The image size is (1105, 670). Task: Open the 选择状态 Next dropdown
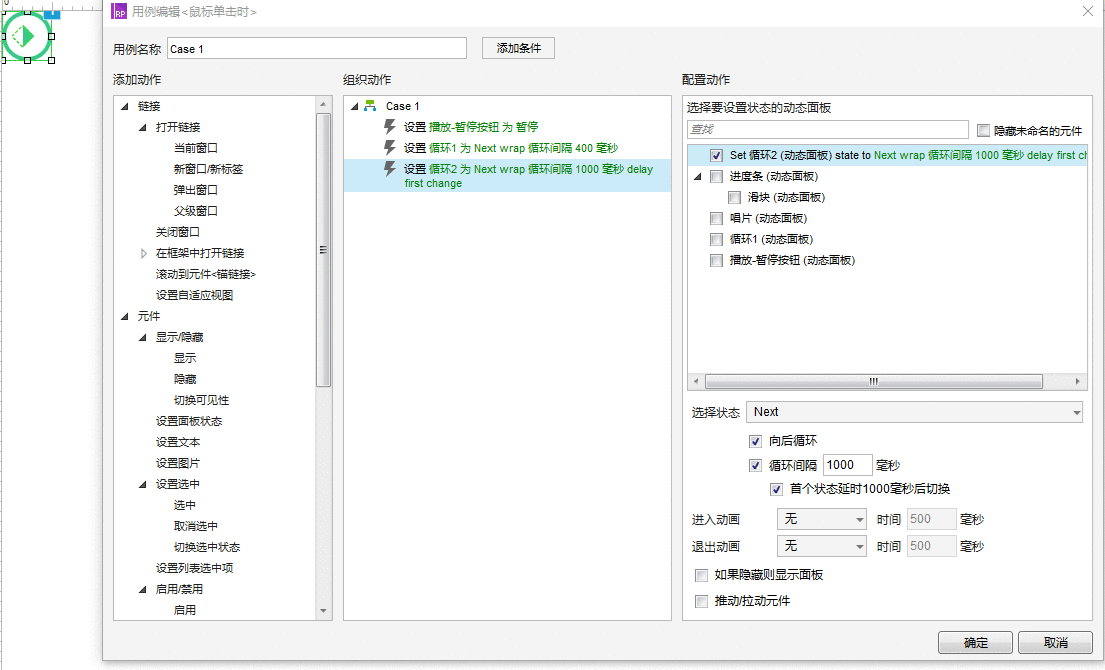tap(914, 412)
